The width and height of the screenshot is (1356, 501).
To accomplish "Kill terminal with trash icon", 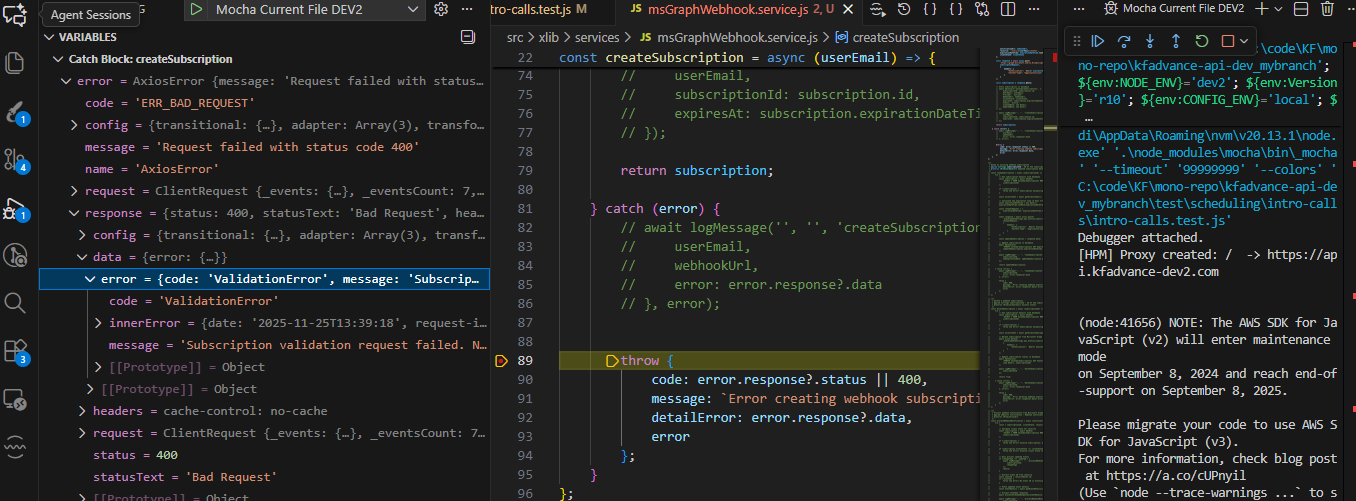I will click(x=1327, y=9).
